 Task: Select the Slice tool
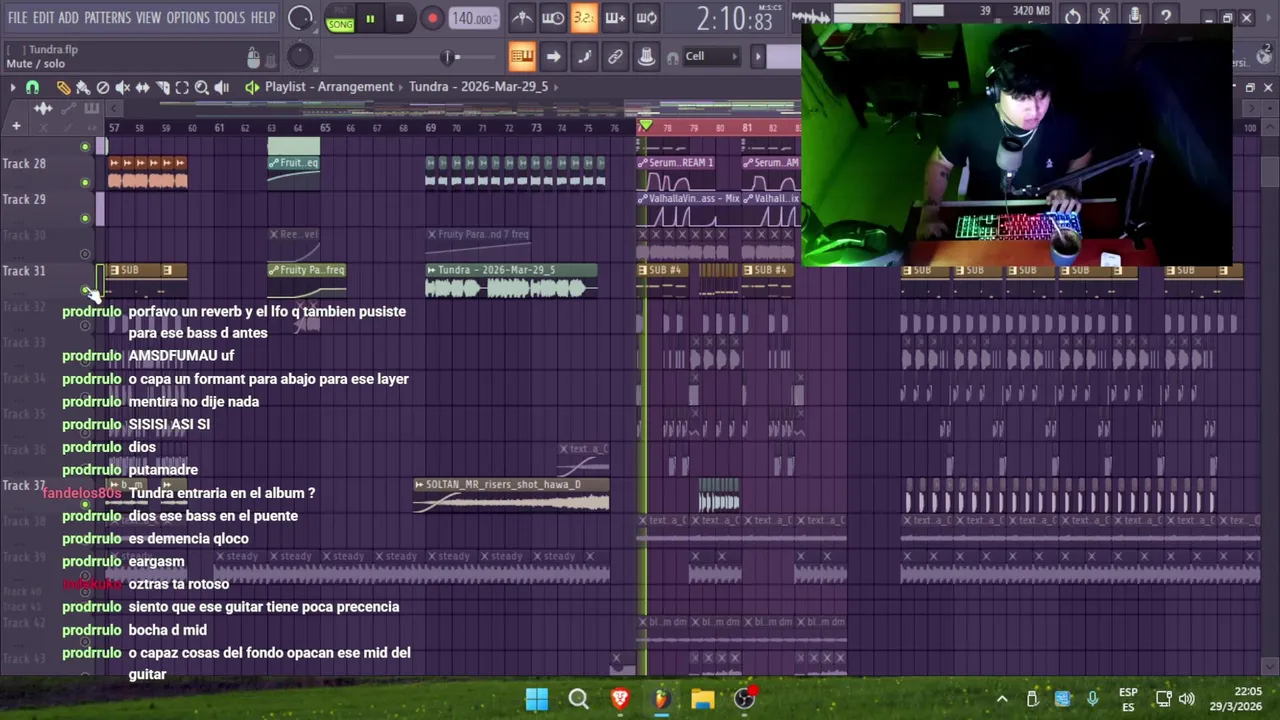pyautogui.click(x=162, y=87)
